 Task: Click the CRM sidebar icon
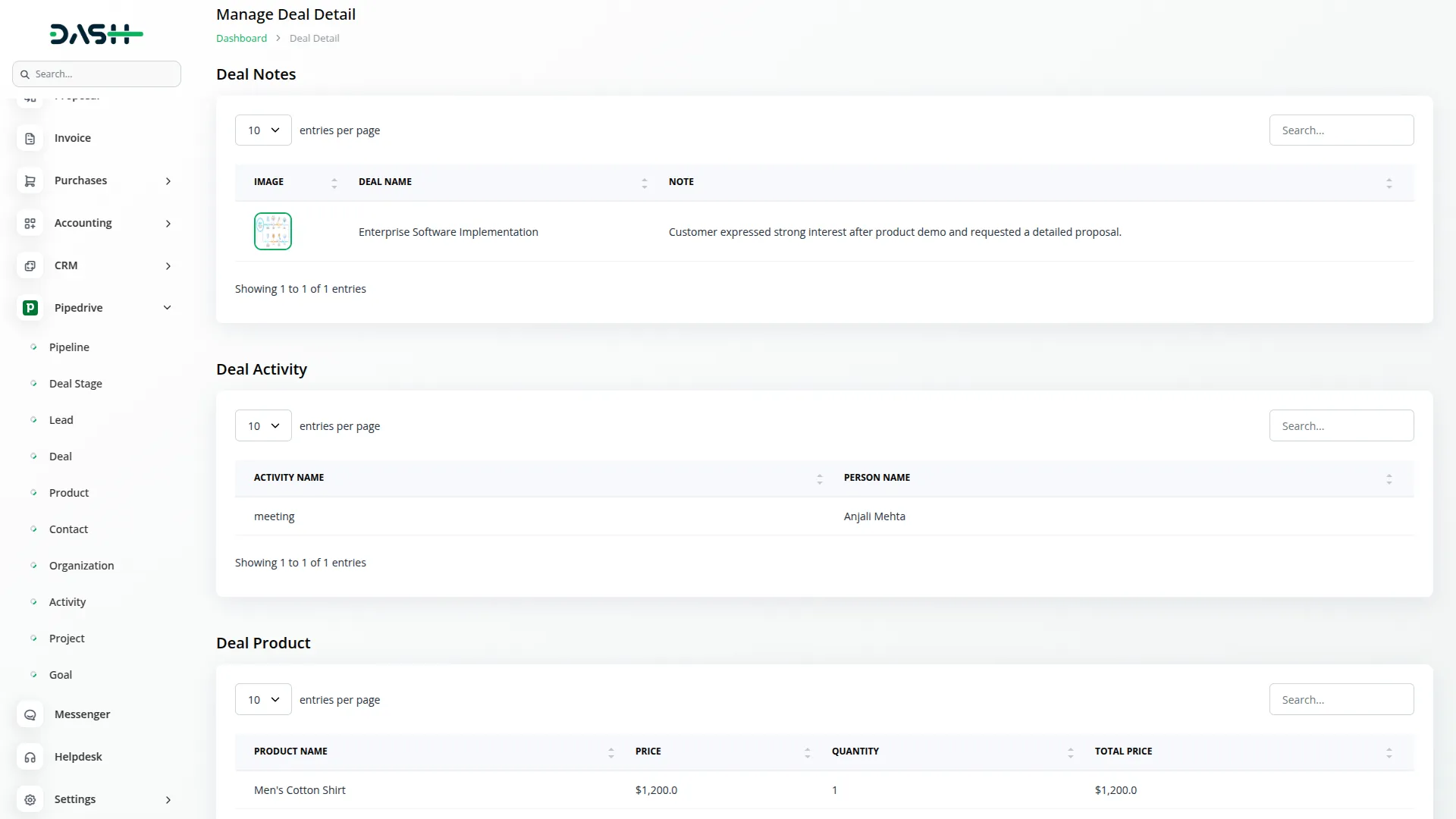pyautogui.click(x=30, y=266)
